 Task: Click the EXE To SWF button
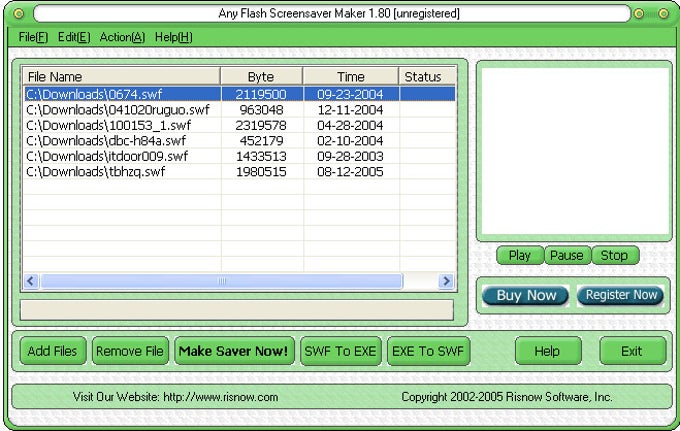click(428, 351)
